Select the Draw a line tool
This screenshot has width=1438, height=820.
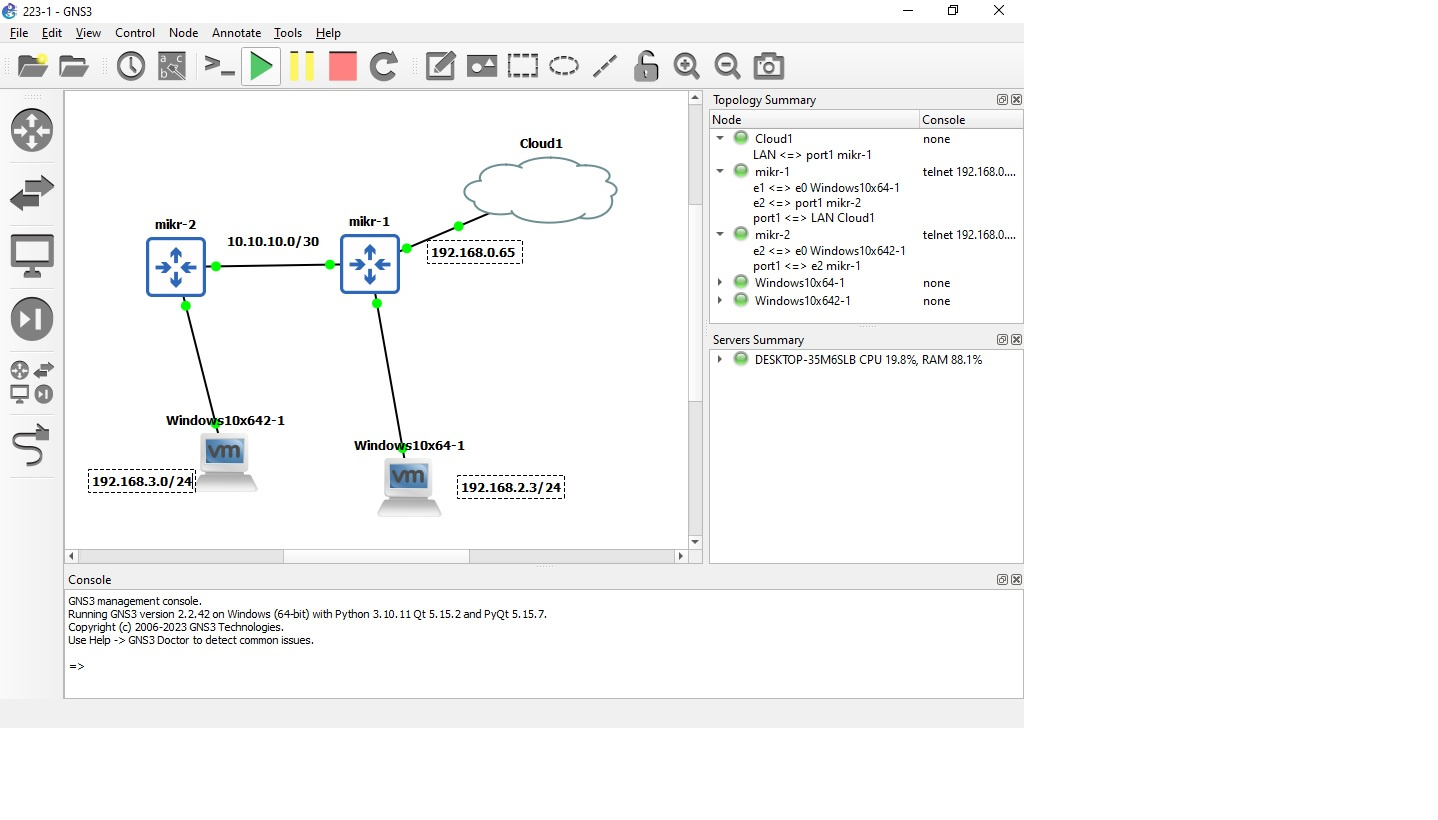(x=605, y=67)
